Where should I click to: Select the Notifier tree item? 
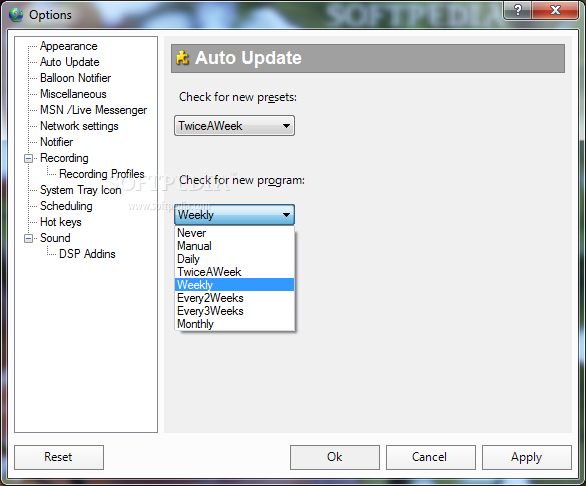pos(56,142)
